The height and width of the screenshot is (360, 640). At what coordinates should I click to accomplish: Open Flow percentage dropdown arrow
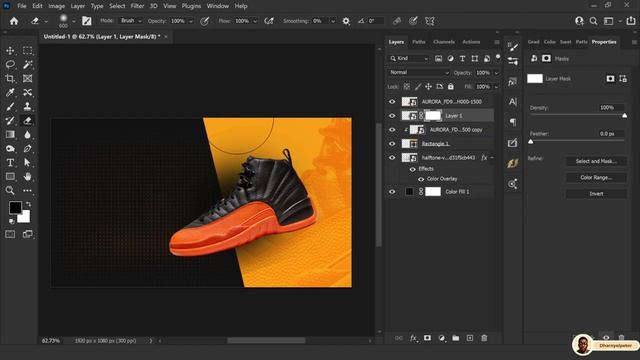(x=255, y=21)
